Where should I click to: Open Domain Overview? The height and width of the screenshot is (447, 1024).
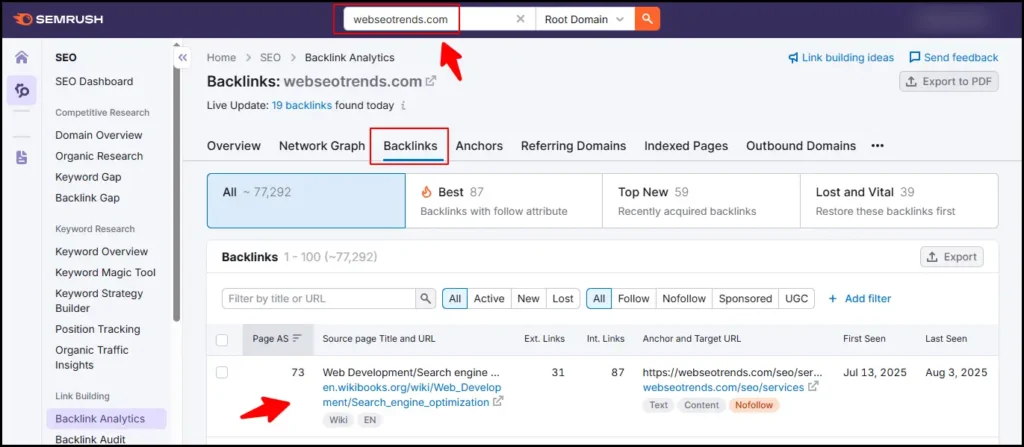tap(99, 135)
